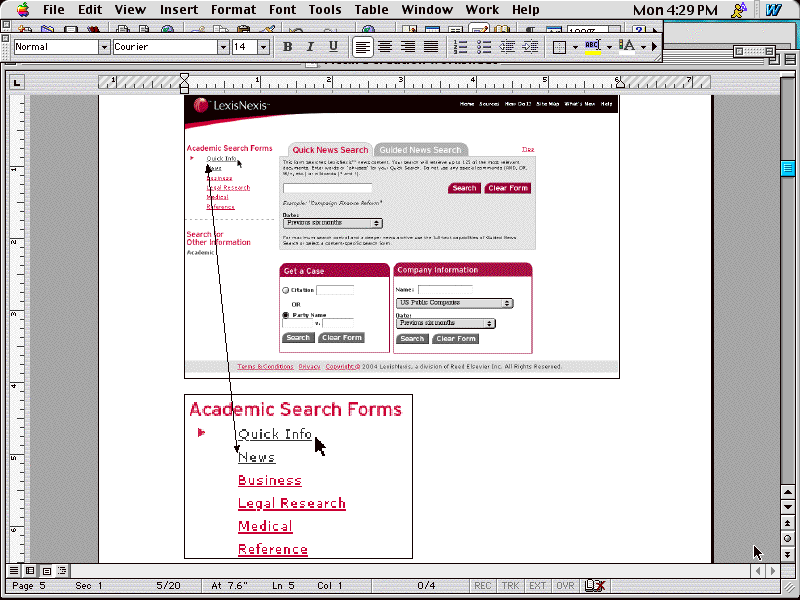The height and width of the screenshot is (600, 800).
Task: Expand the border options arrow
Action: tap(575, 47)
